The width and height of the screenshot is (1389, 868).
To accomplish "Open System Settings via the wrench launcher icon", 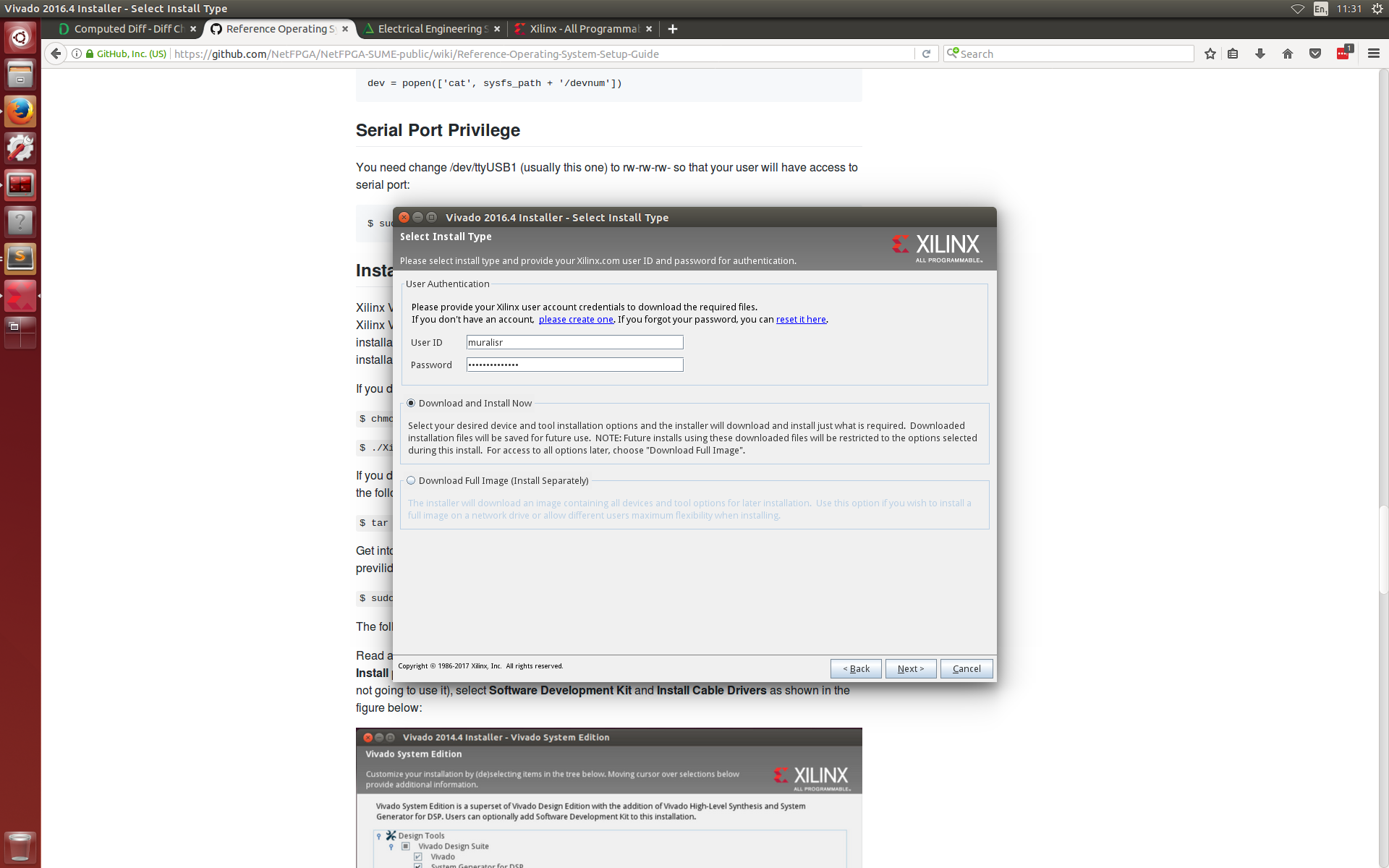I will point(20,148).
